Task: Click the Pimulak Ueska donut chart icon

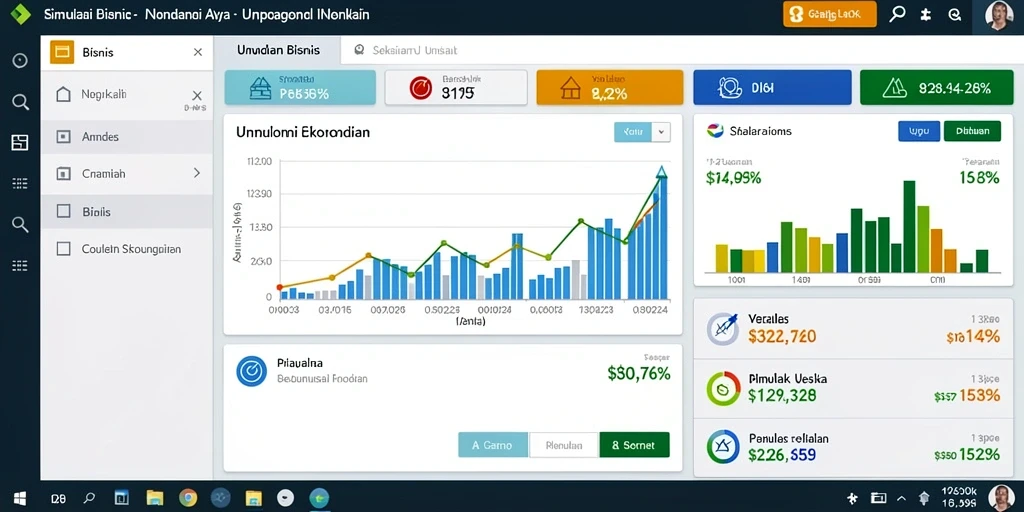Action: click(724, 389)
